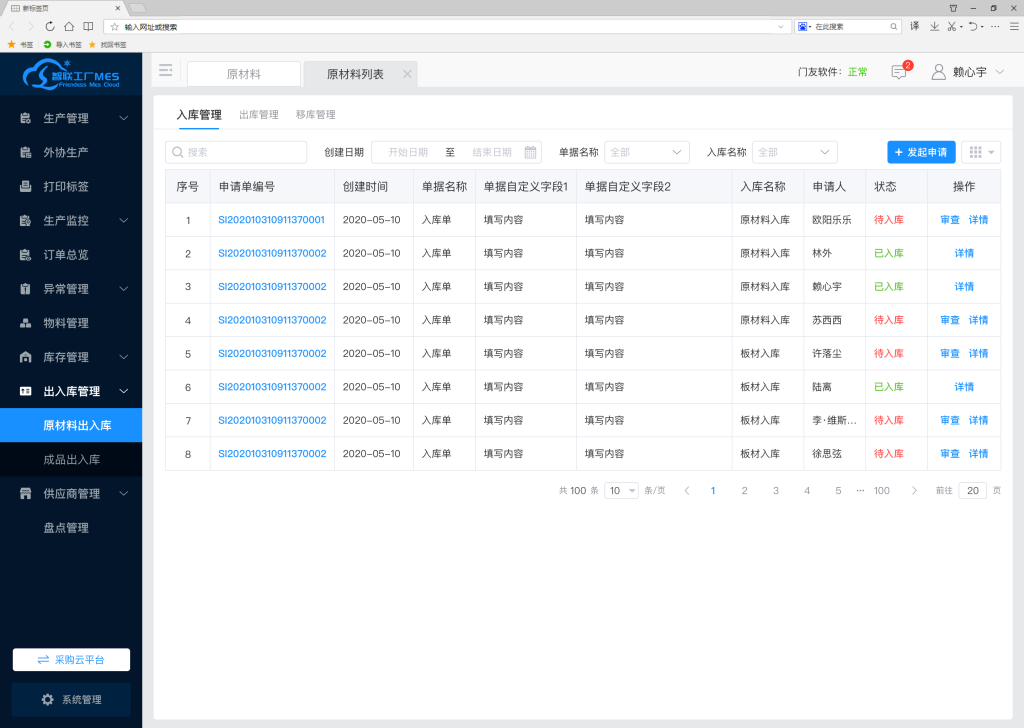Open the message notification icon
Viewport: 1024px width, 728px height.
pyautogui.click(x=899, y=72)
